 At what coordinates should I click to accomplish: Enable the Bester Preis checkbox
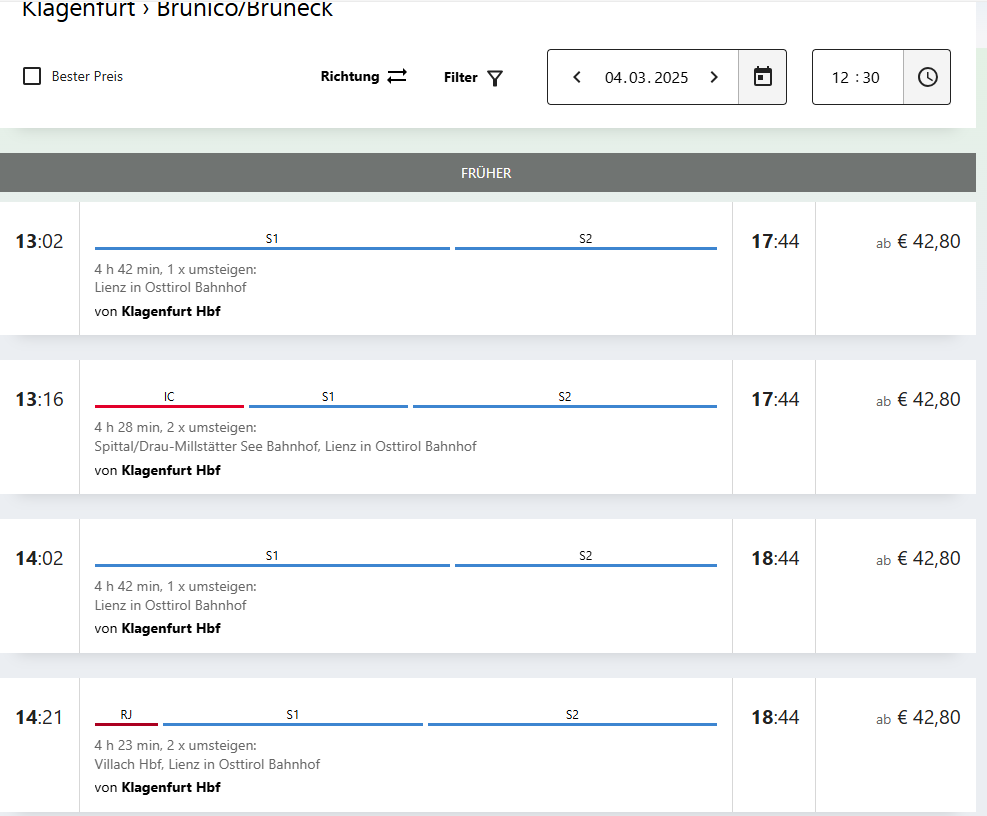[x=32, y=76]
